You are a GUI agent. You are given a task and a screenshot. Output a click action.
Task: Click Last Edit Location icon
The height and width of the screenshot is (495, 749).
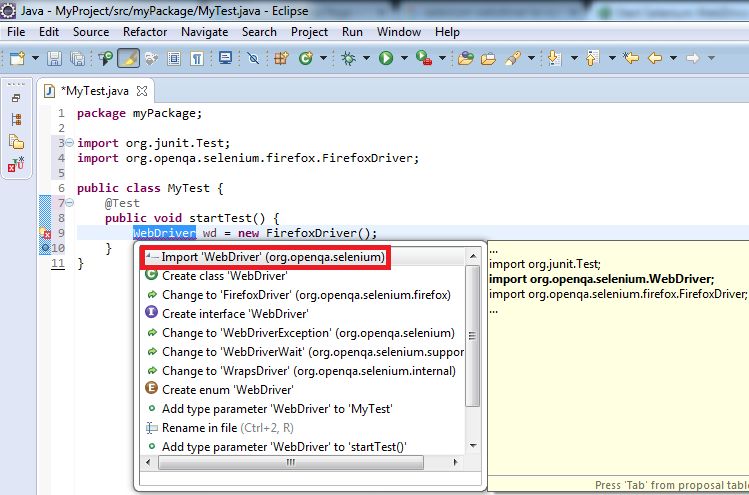click(x=631, y=58)
